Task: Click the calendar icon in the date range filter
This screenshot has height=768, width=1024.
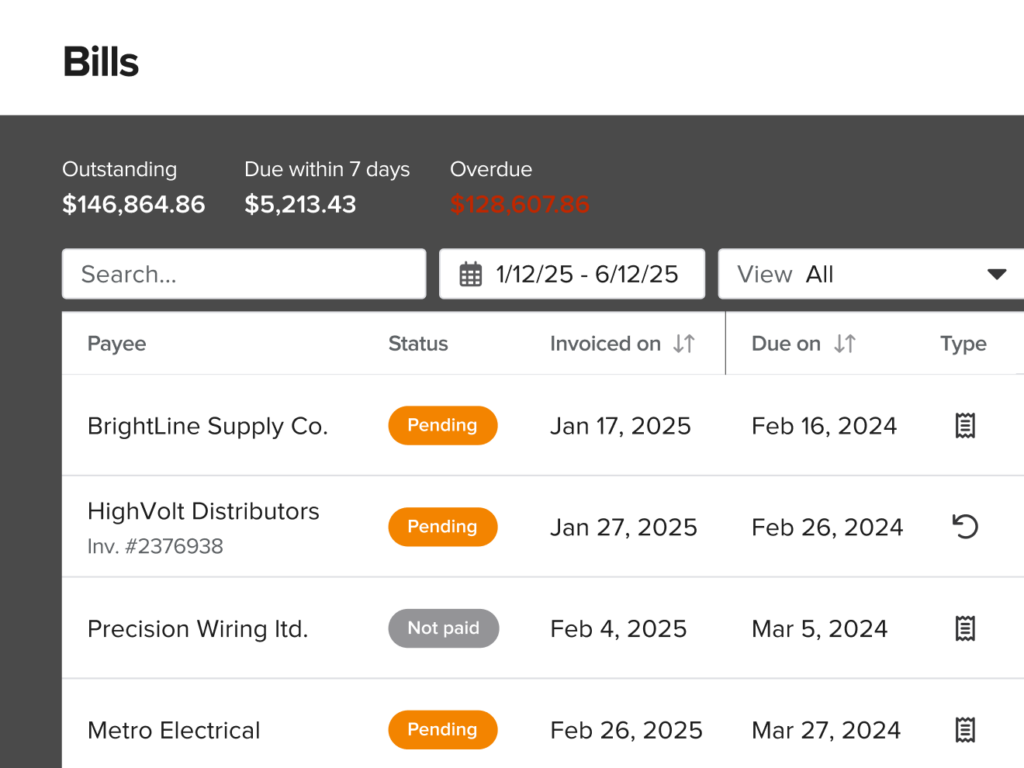Action: (x=470, y=273)
